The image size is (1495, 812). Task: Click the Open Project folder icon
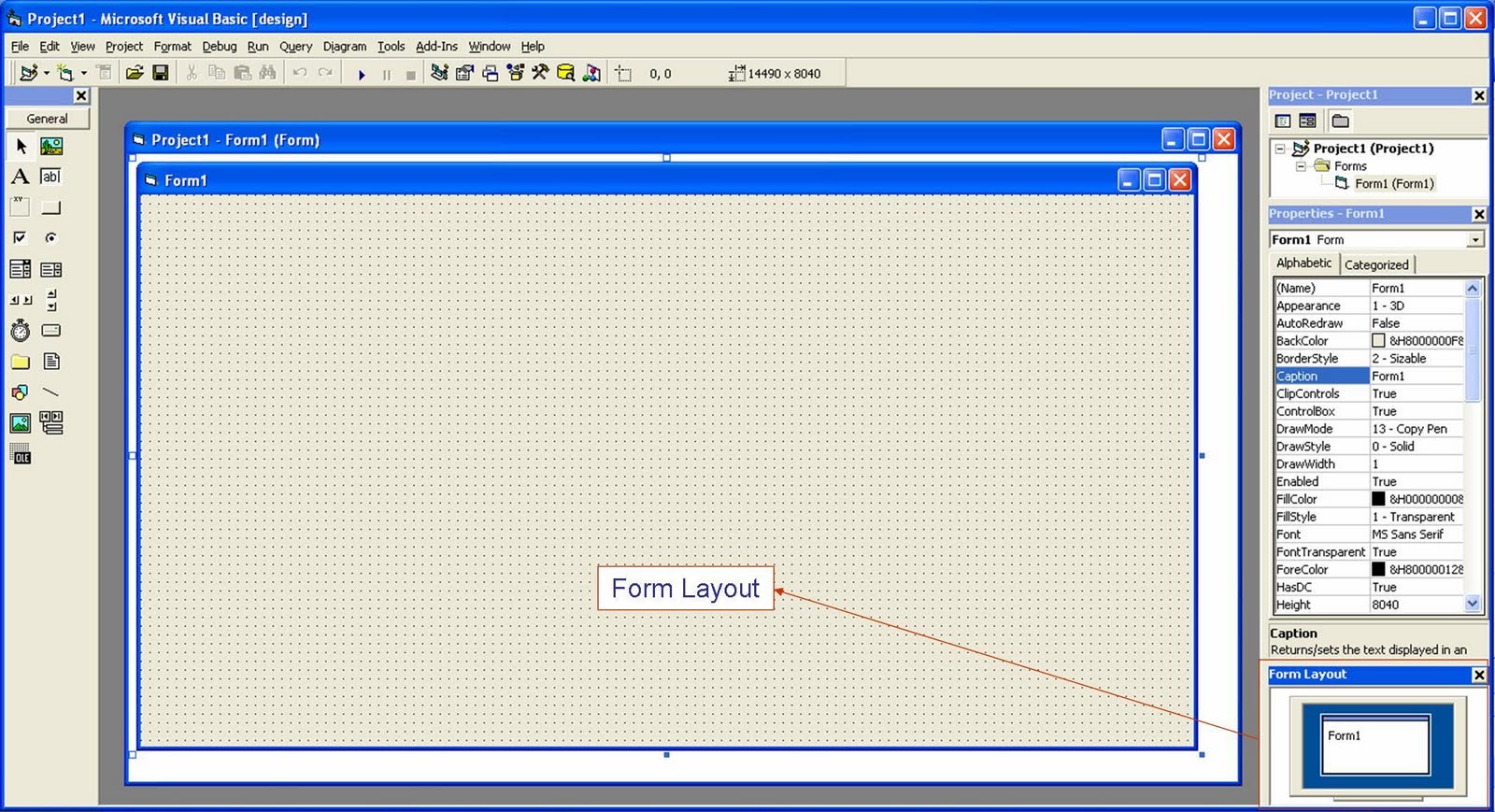coord(135,73)
